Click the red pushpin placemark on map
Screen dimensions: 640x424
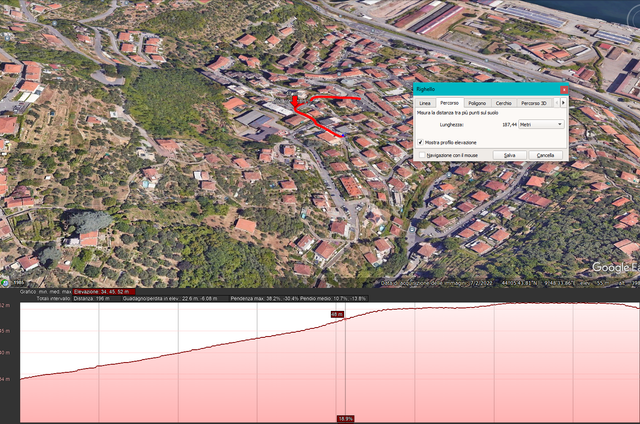point(295,101)
